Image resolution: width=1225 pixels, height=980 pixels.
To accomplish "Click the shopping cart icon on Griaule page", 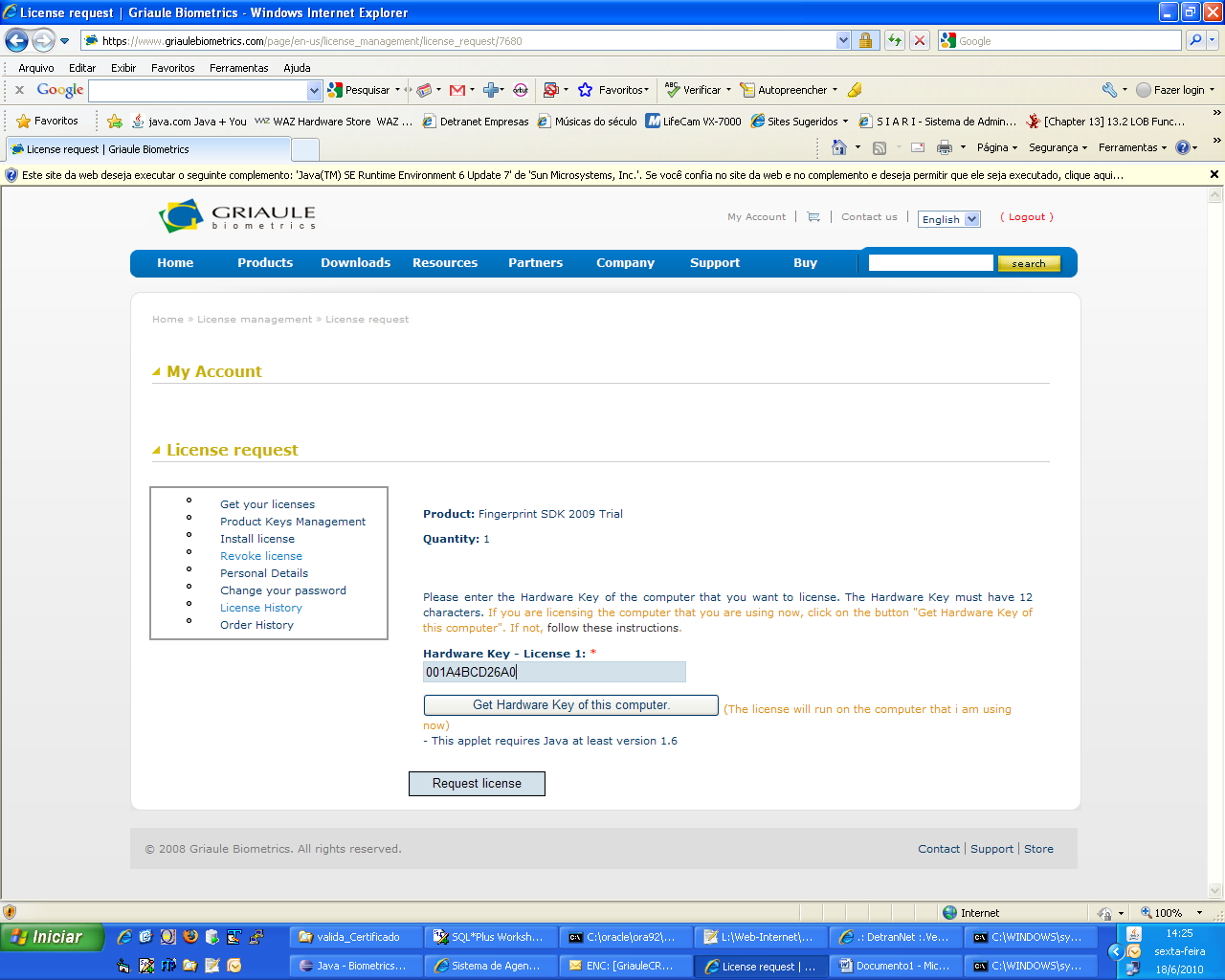I will pyautogui.click(x=813, y=217).
